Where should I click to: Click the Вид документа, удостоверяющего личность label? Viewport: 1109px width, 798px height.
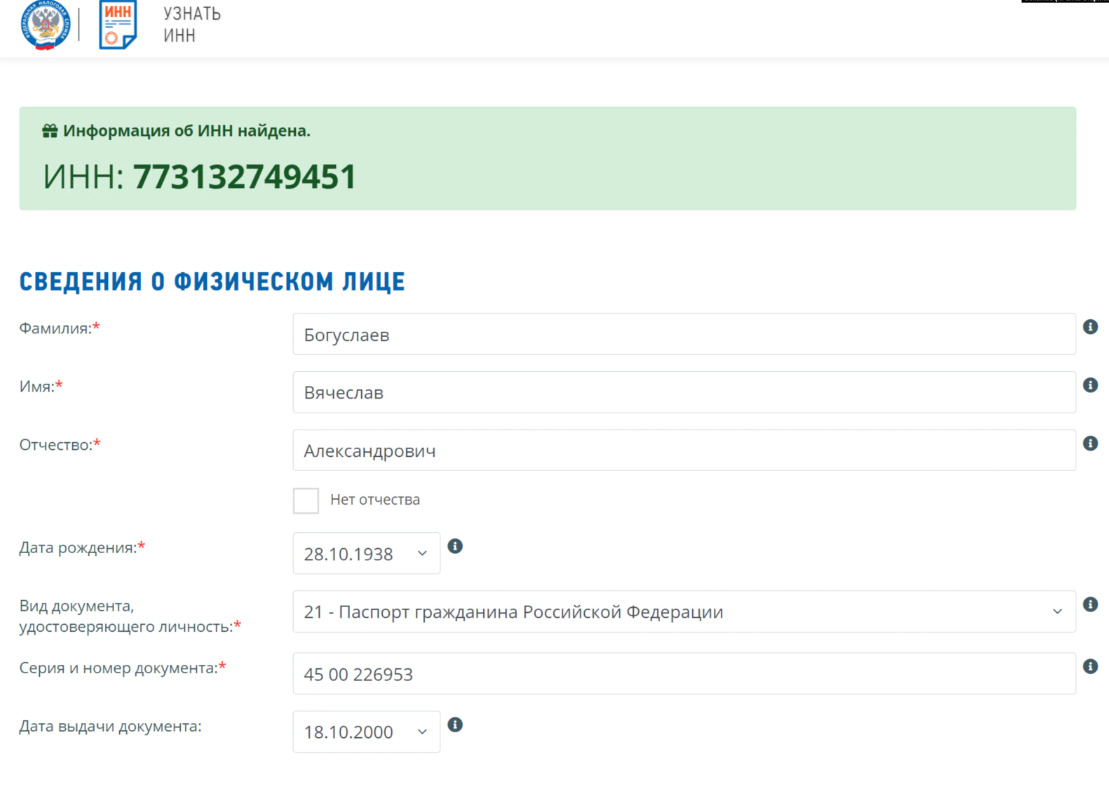pyautogui.click(x=130, y=616)
